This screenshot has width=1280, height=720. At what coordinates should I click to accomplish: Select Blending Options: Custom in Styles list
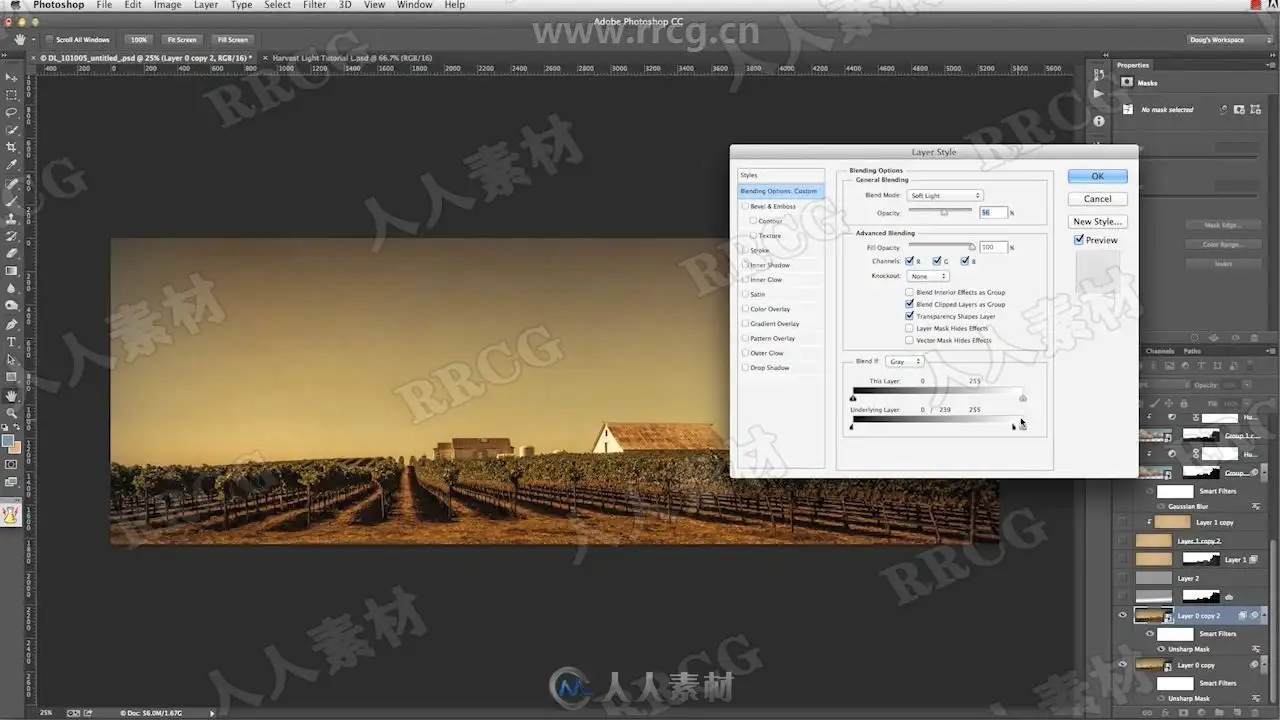(781, 191)
